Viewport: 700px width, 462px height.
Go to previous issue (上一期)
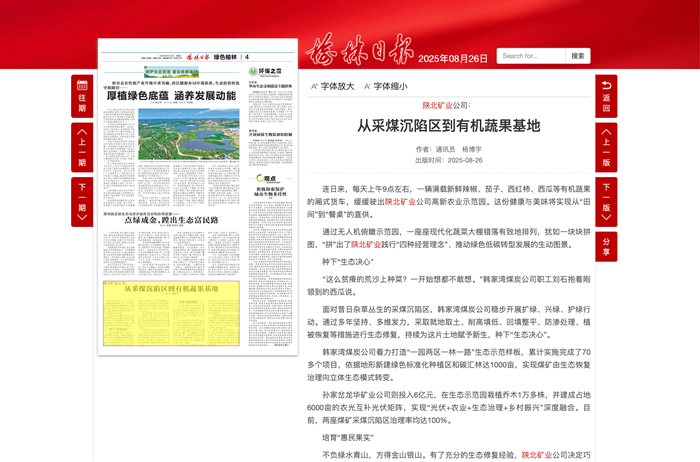[x=82, y=147]
